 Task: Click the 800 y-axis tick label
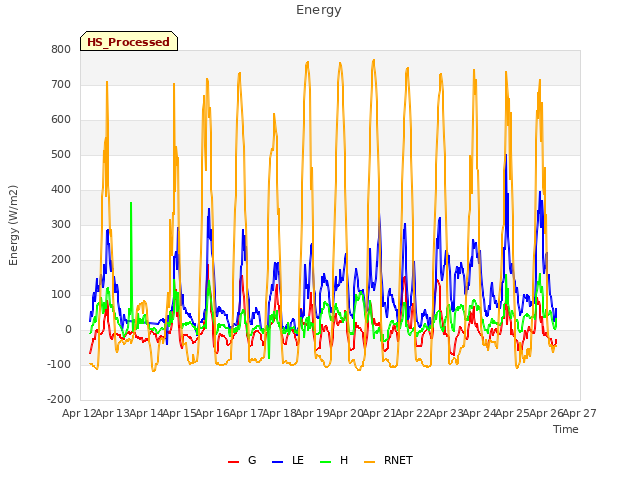tap(61, 49)
